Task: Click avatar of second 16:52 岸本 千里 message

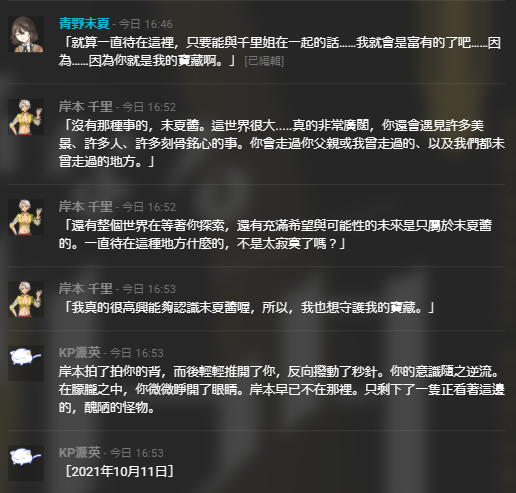Action: [x=26, y=217]
